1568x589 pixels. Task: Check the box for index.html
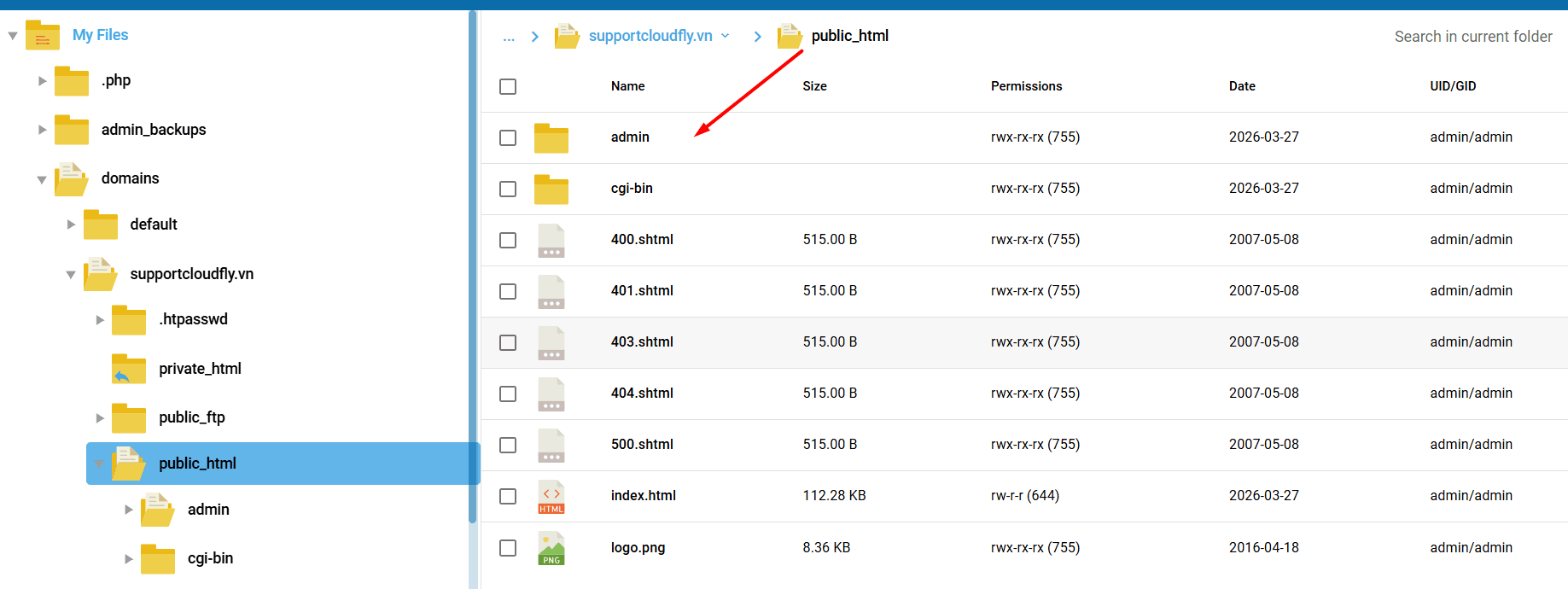coord(508,497)
